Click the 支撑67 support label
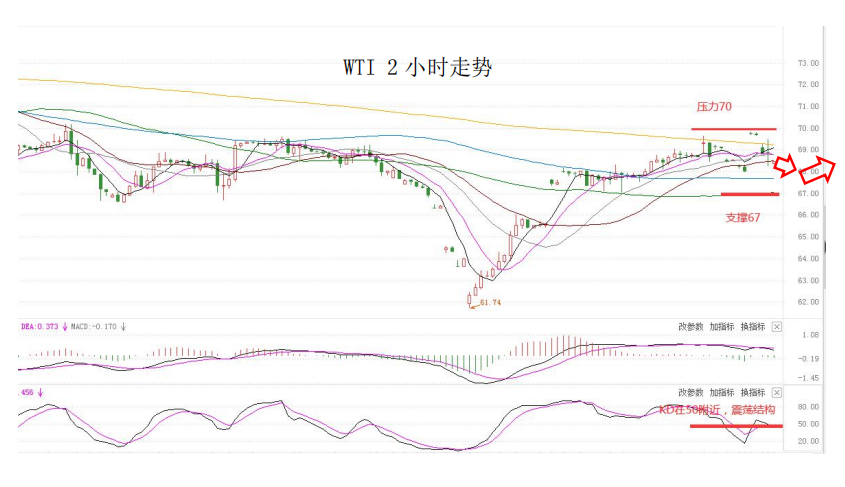Viewport: 845px width, 487px height. [x=743, y=218]
